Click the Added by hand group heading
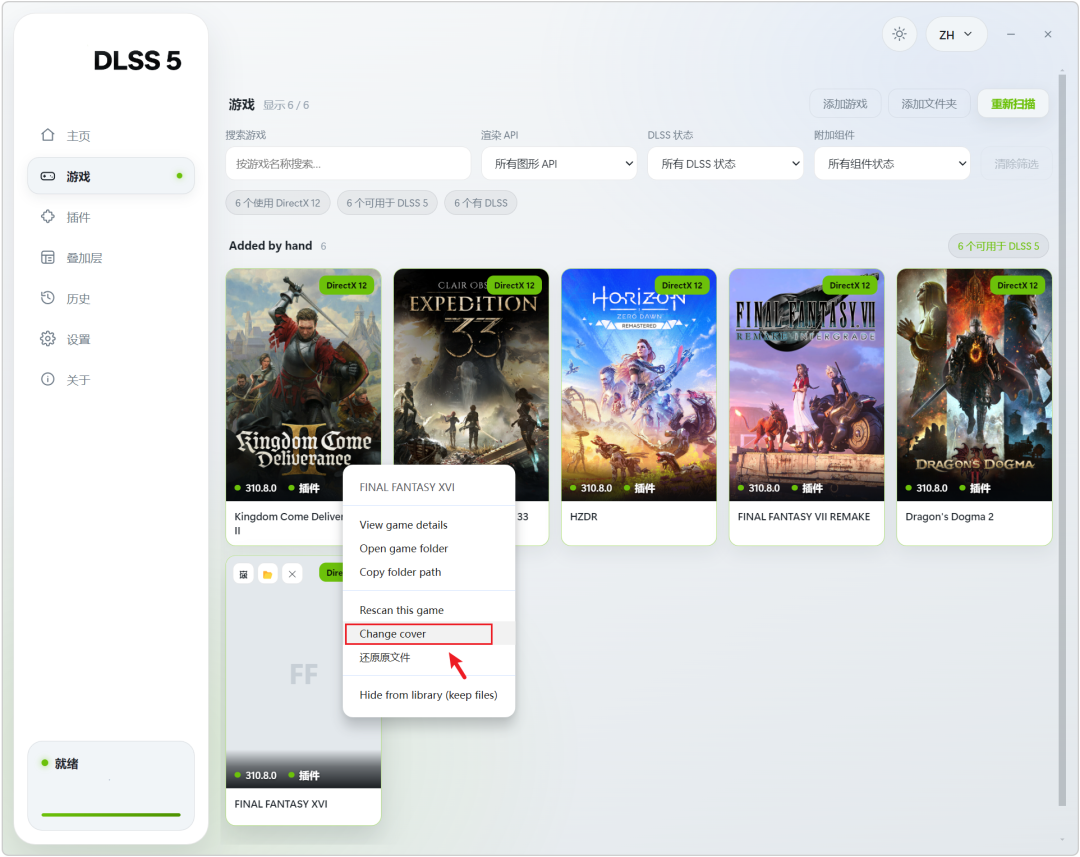 [x=271, y=246]
